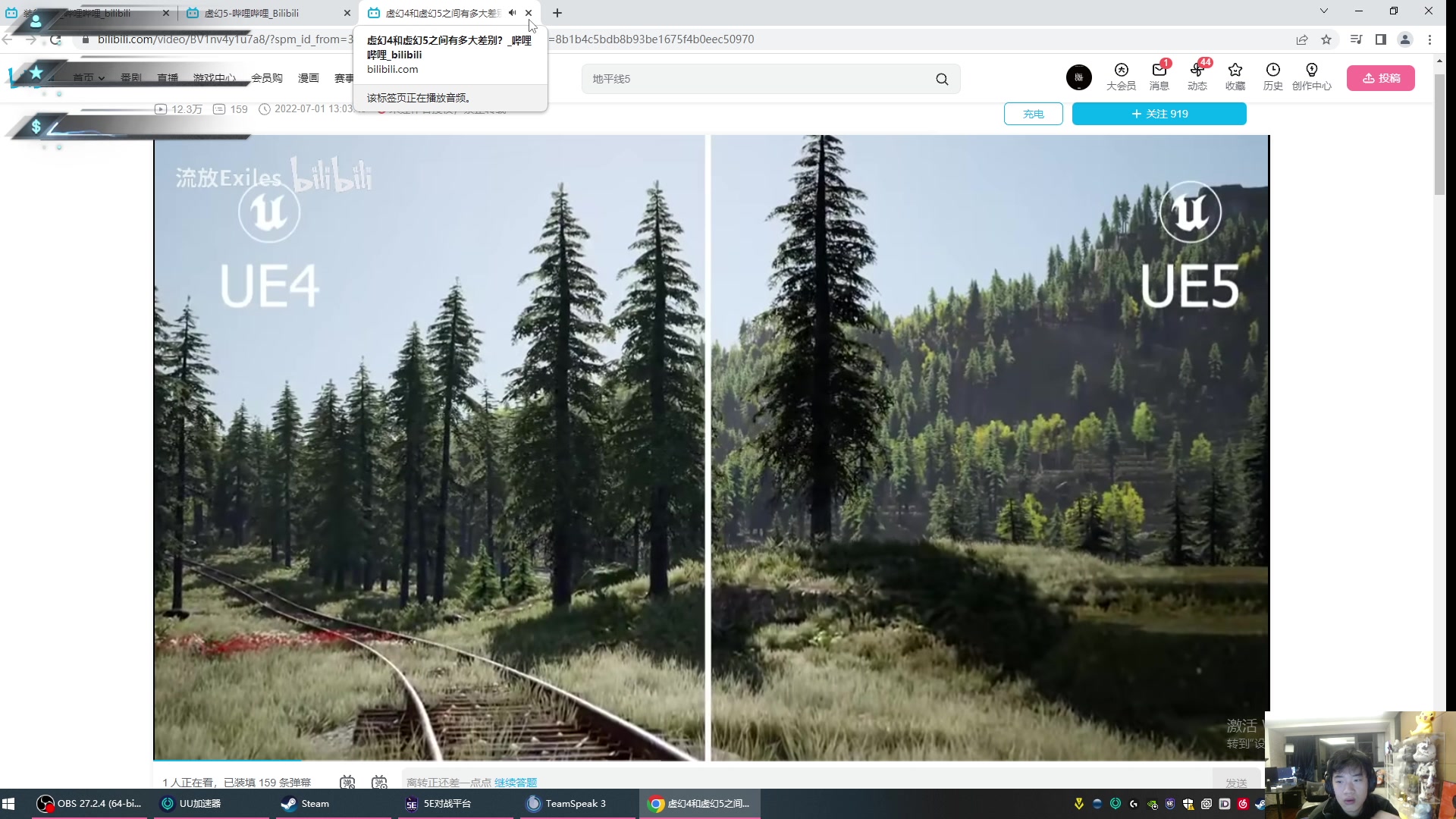Open the danmaku settings icon
The width and height of the screenshot is (1456, 819).
pos(379,782)
